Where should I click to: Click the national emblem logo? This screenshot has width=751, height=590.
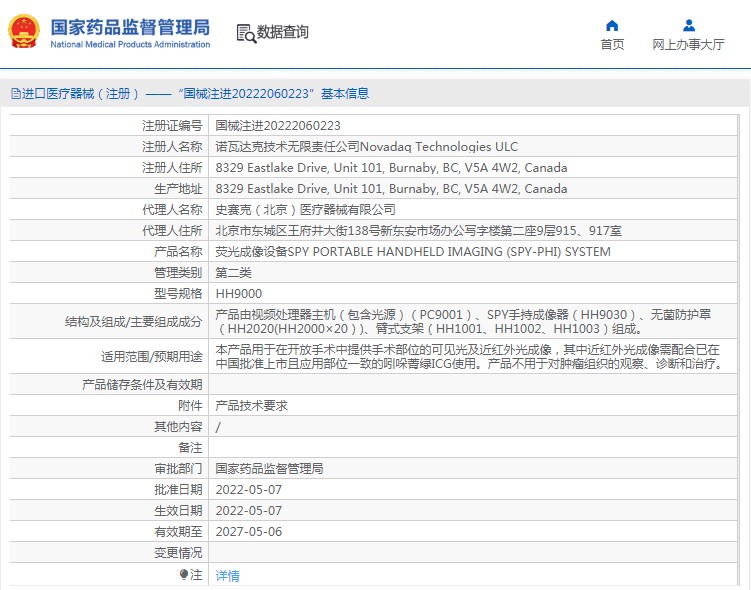[23, 32]
